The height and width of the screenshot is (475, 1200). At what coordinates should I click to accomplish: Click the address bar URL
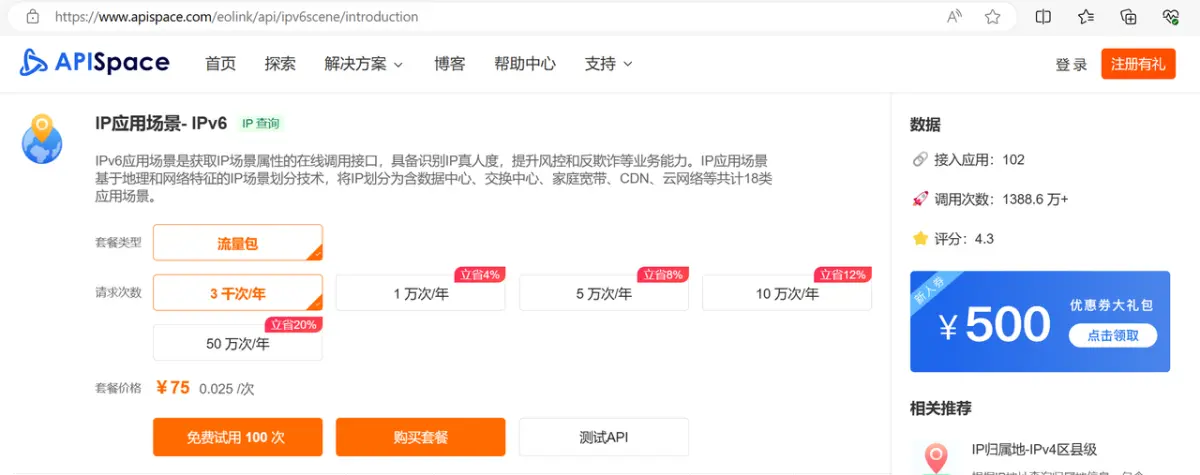click(x=237, y=17)
